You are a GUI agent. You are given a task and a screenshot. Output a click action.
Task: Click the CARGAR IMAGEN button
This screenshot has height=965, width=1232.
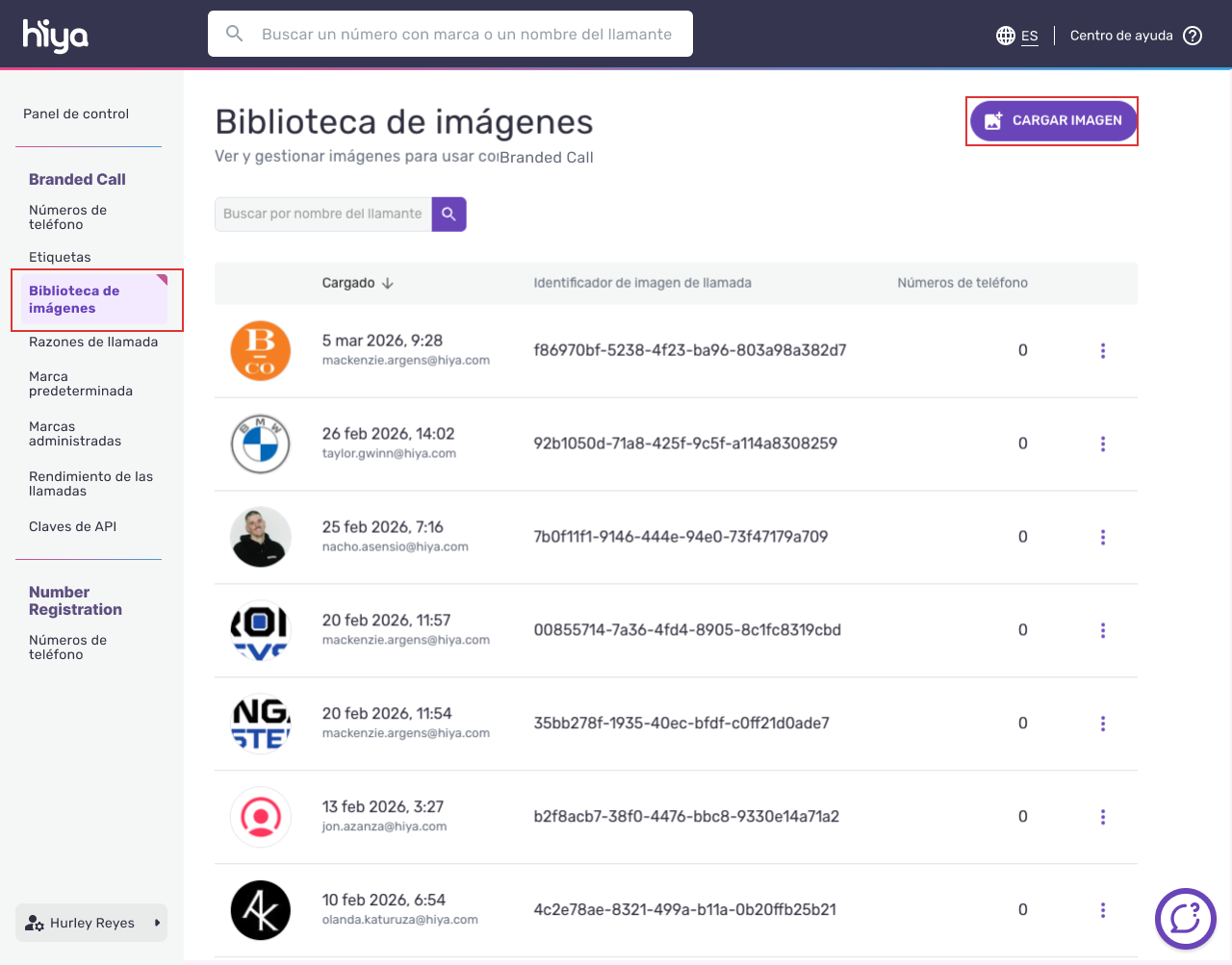[x=1053, y=121]
